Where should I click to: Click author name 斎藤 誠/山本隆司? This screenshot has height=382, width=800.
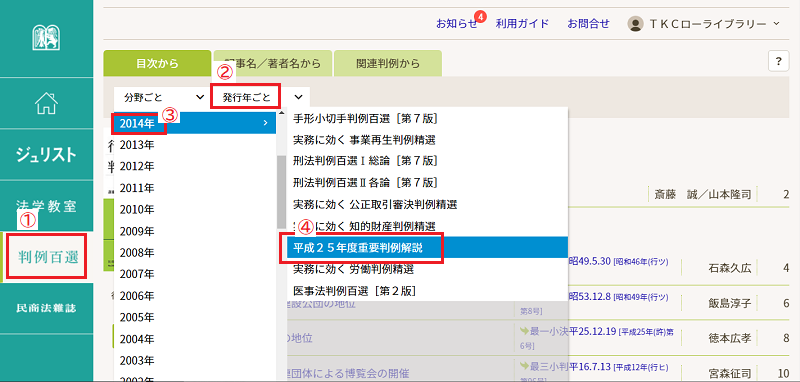click(x=702, y=194)
